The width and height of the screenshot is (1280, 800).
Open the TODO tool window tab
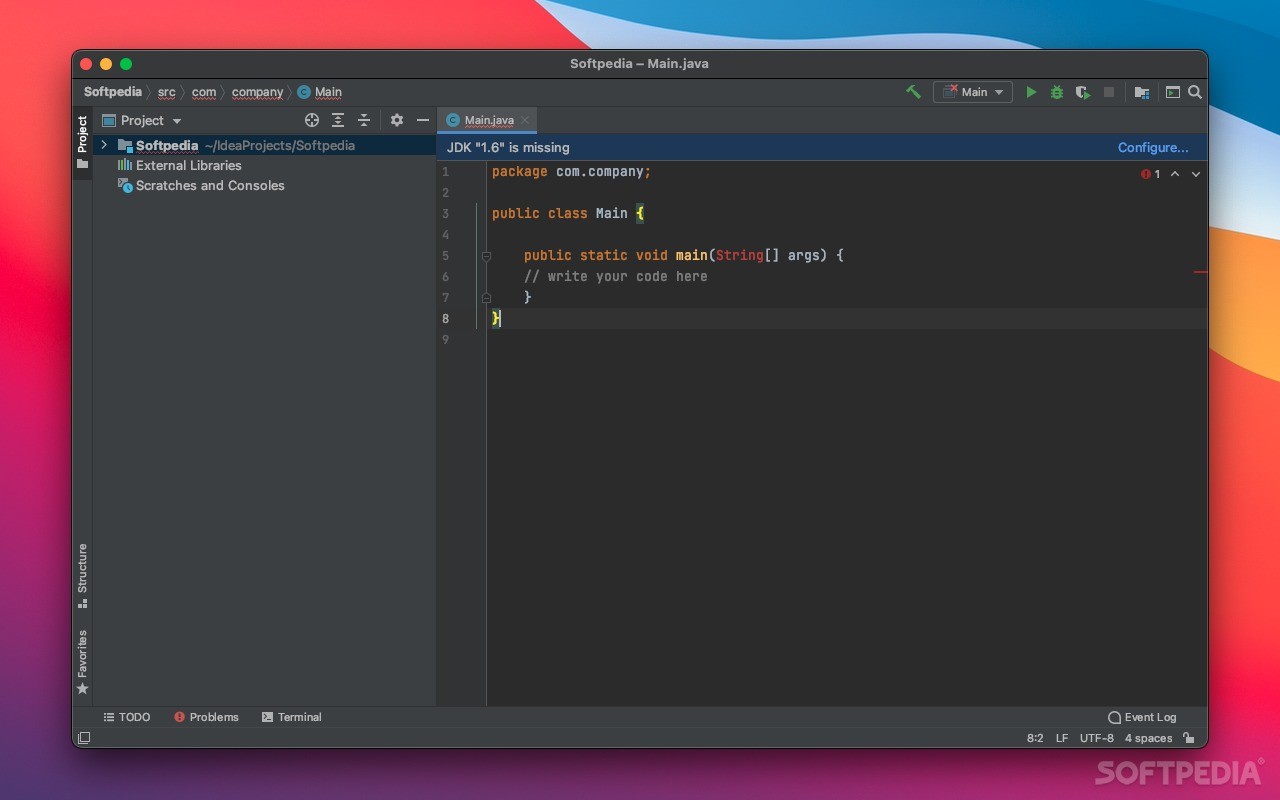[127, 717]
